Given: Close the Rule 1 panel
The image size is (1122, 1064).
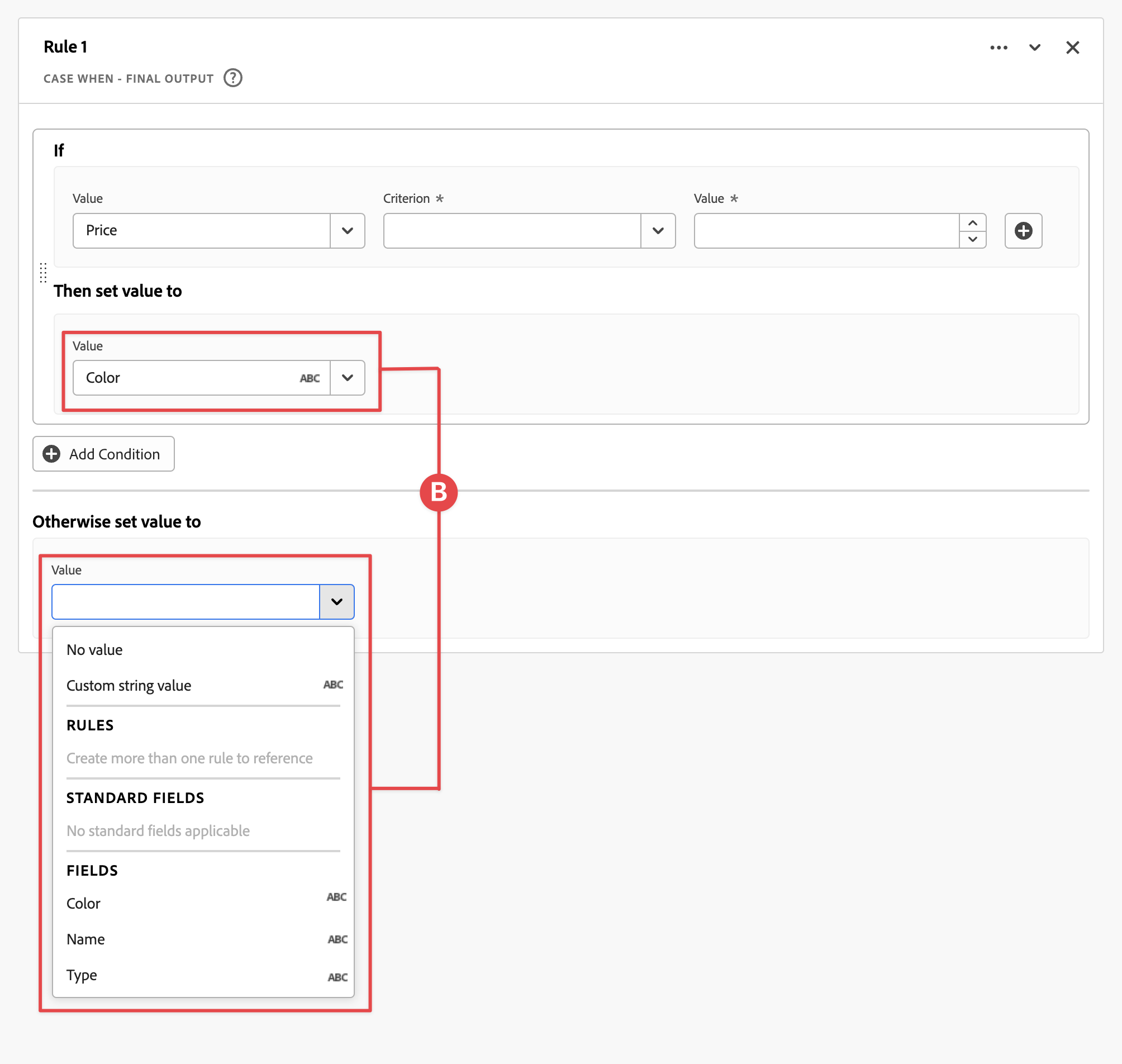Looking at the screenshot, I should [1072, 47].
